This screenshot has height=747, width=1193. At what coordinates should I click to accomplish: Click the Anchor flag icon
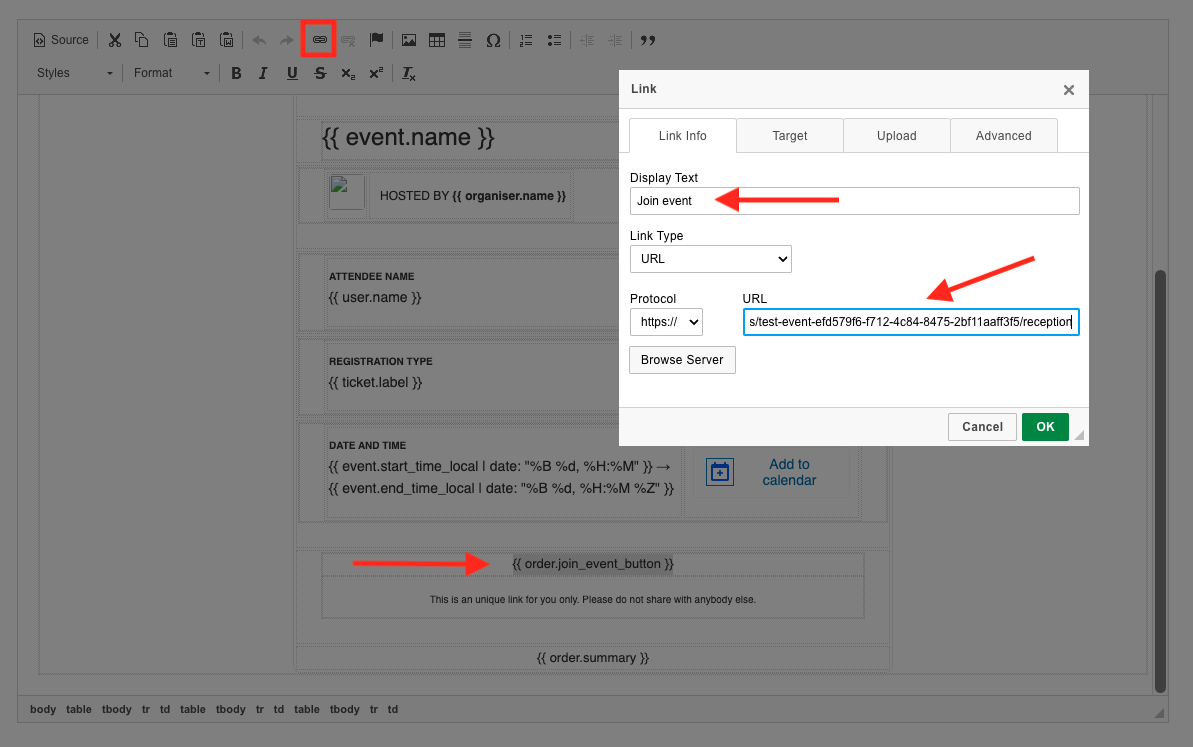377,39
